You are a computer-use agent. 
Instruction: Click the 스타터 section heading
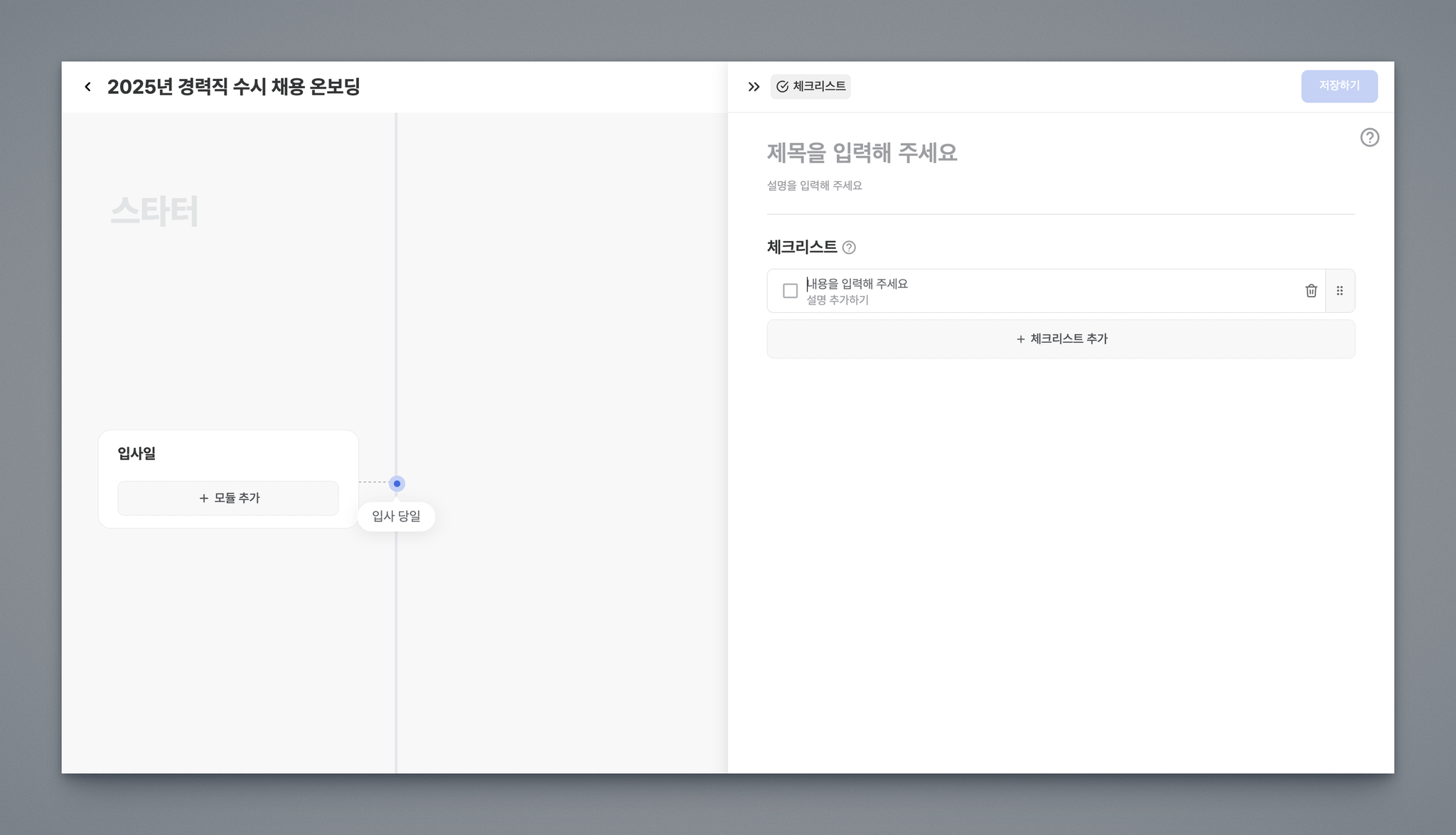tap(154, 211)
